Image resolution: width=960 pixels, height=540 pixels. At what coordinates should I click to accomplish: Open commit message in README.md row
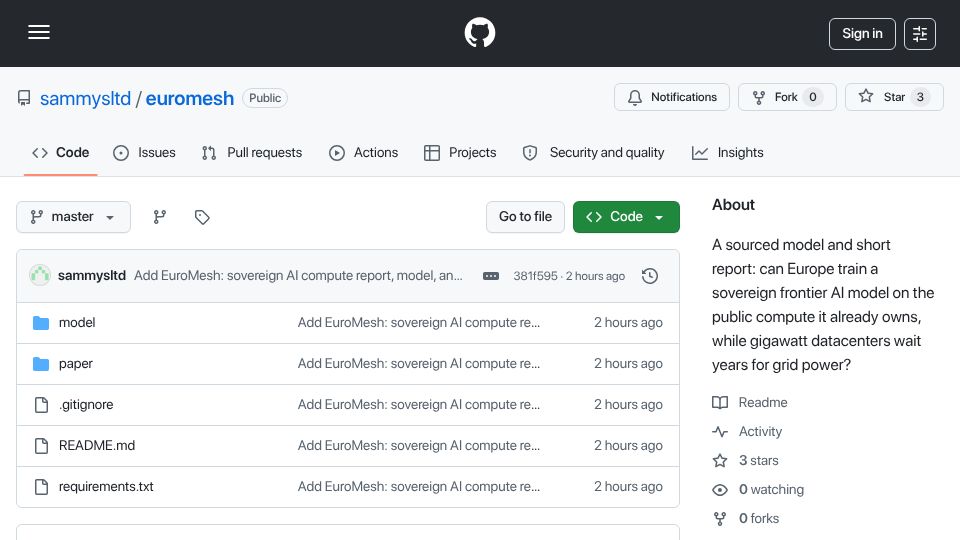tap(419, 446)
